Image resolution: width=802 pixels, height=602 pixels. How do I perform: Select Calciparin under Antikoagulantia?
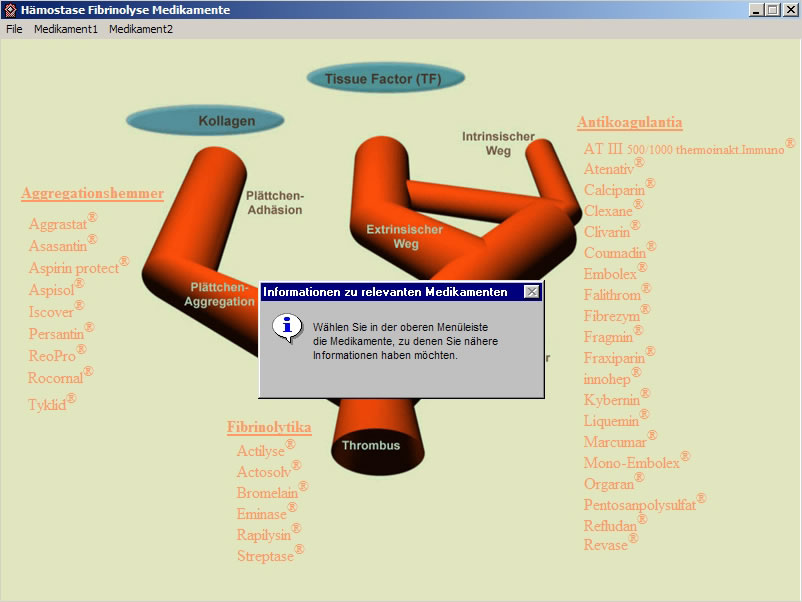coord(619,189)
